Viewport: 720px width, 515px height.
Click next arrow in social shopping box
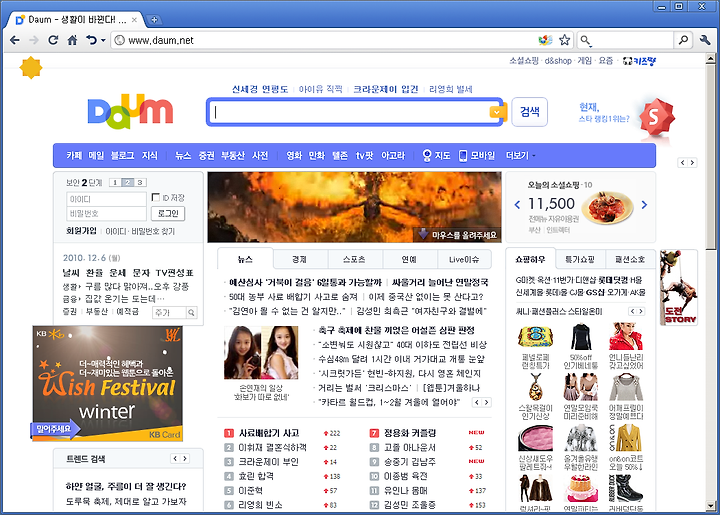pos(644,205)
